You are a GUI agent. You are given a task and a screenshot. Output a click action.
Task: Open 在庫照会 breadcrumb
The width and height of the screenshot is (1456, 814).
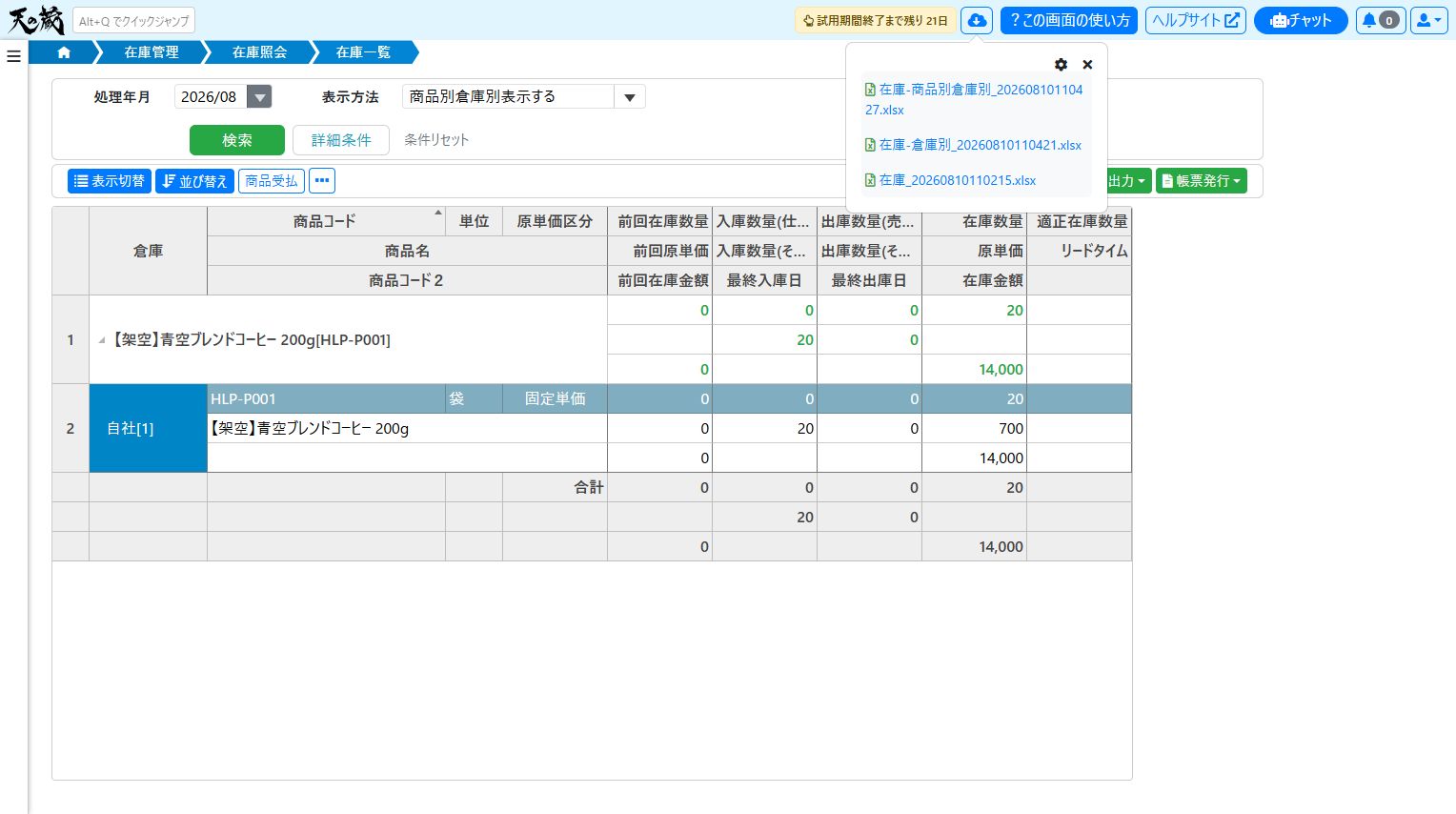(259, 52)
